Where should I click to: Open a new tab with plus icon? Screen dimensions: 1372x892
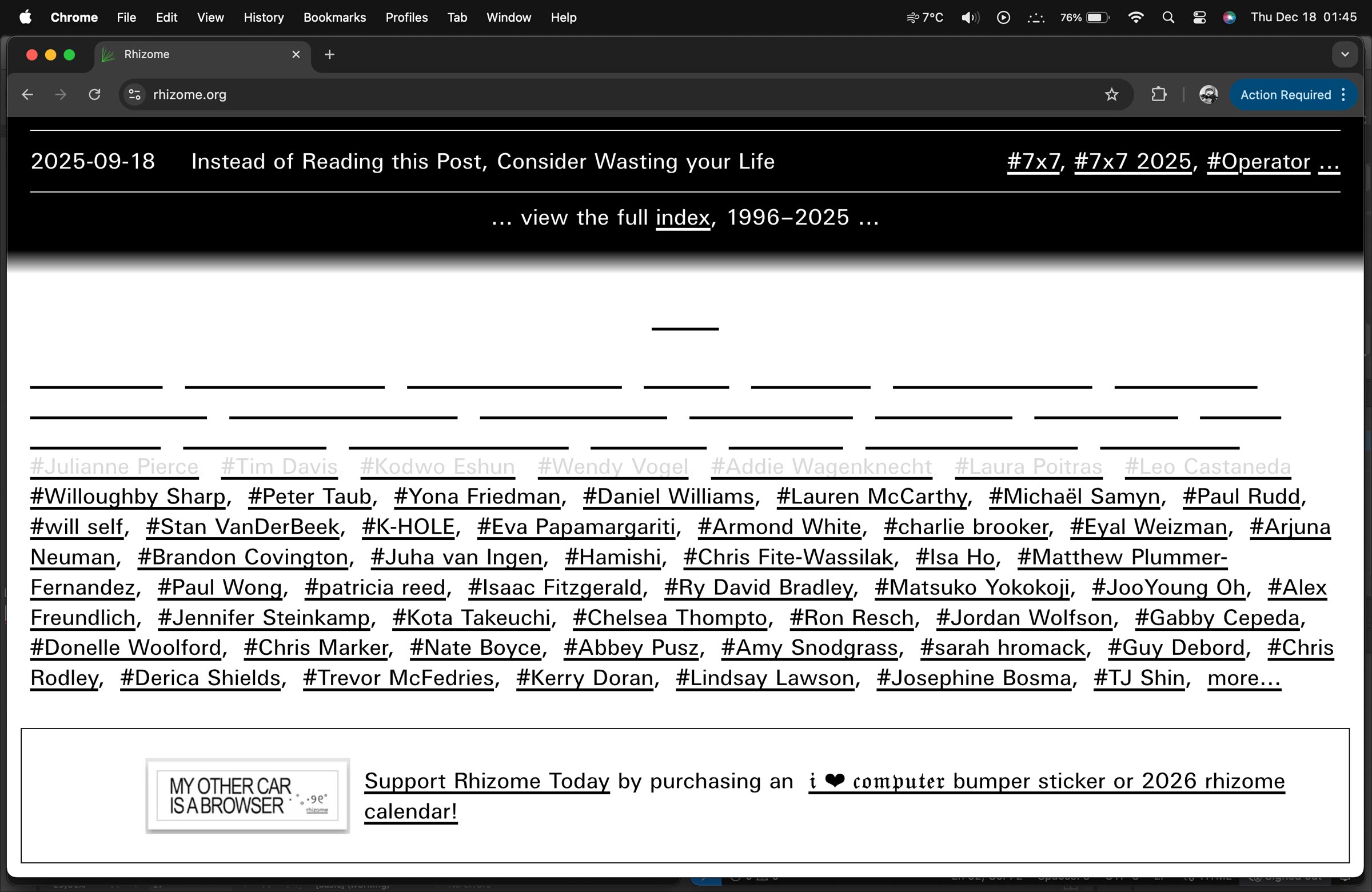point(329,54)
